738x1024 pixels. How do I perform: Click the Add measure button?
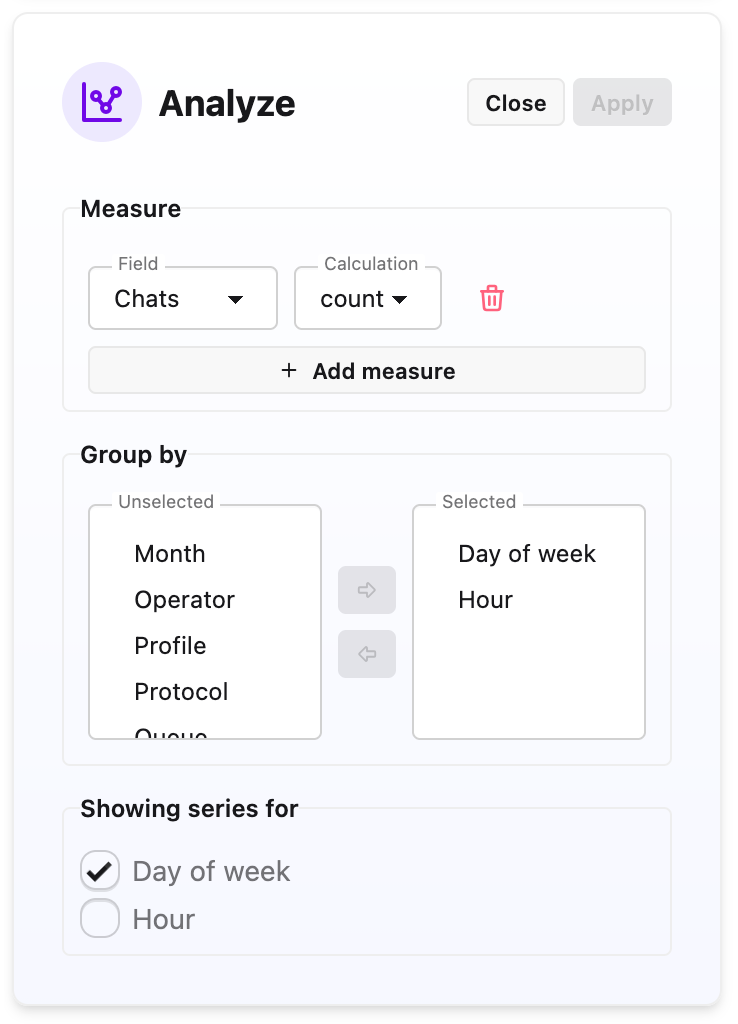pyautogui.click(x=367, y=370)
